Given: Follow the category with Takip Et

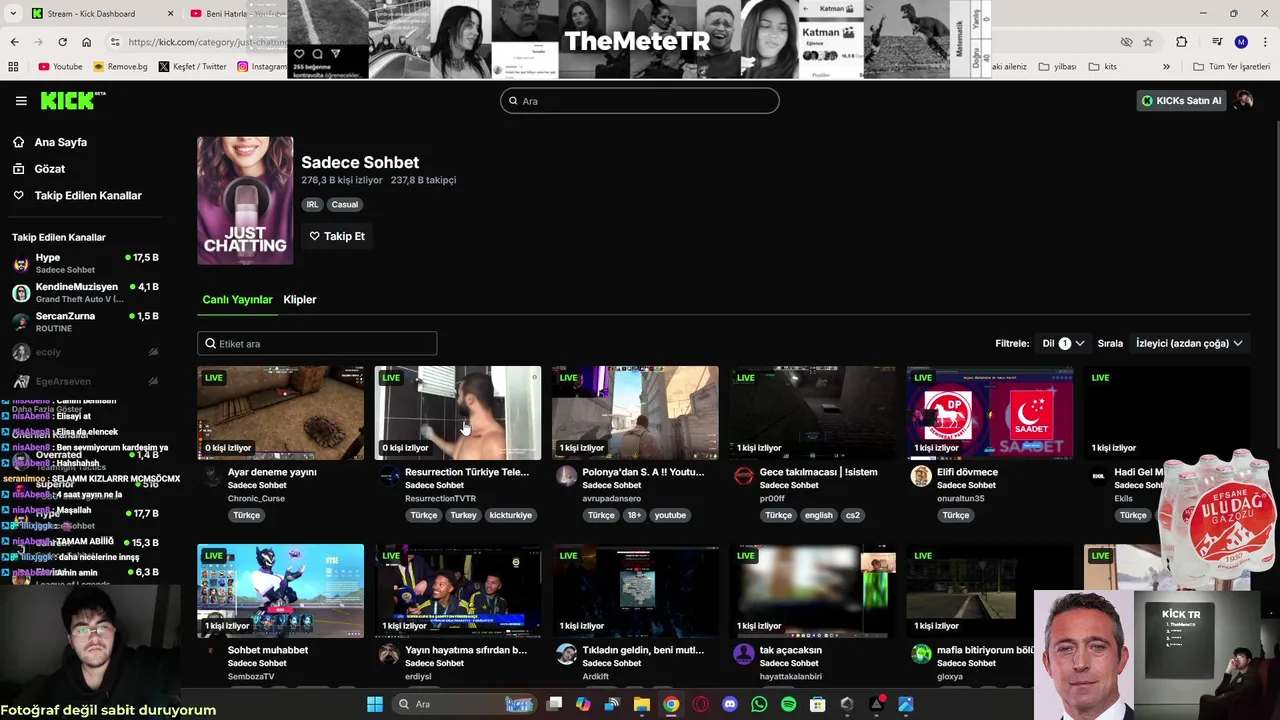Looking at the screenshot, I should (x=337, y=236).
